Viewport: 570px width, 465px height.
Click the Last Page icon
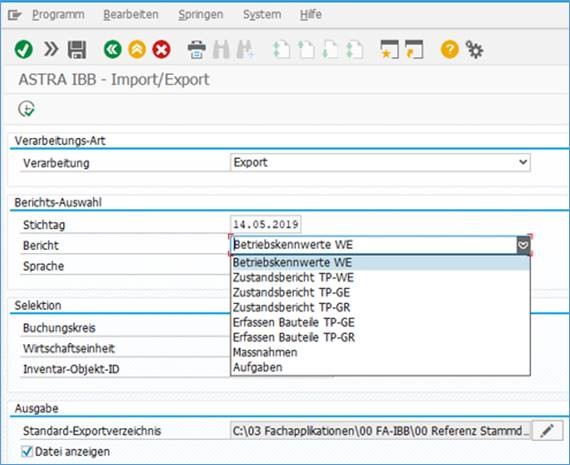355,50
